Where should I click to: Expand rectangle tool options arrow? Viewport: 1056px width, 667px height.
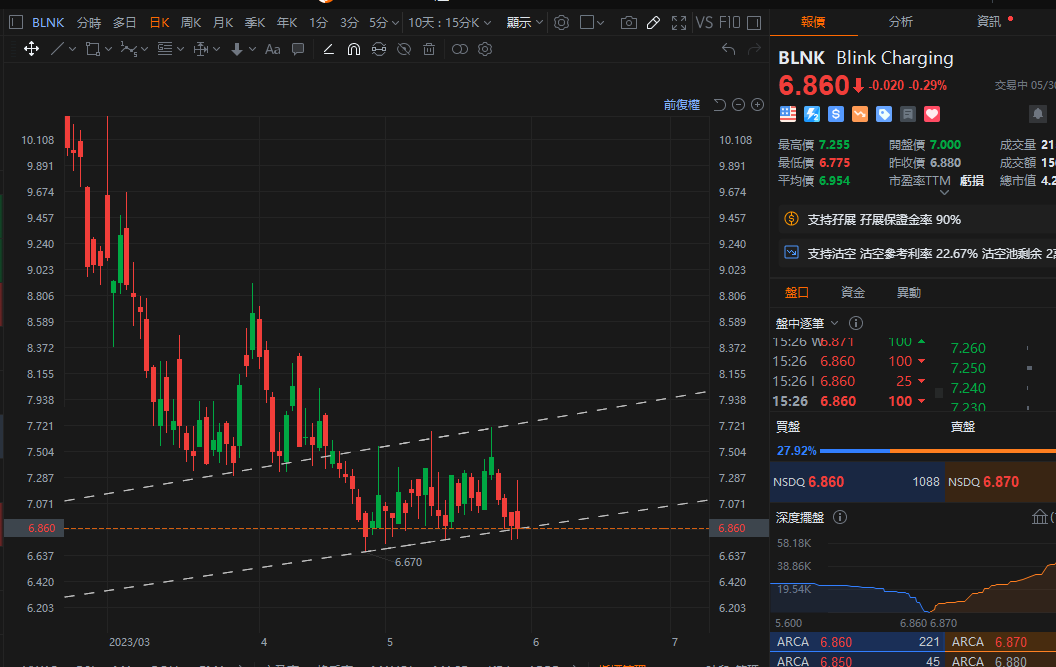pyautogui.click(x=108, y=49)
